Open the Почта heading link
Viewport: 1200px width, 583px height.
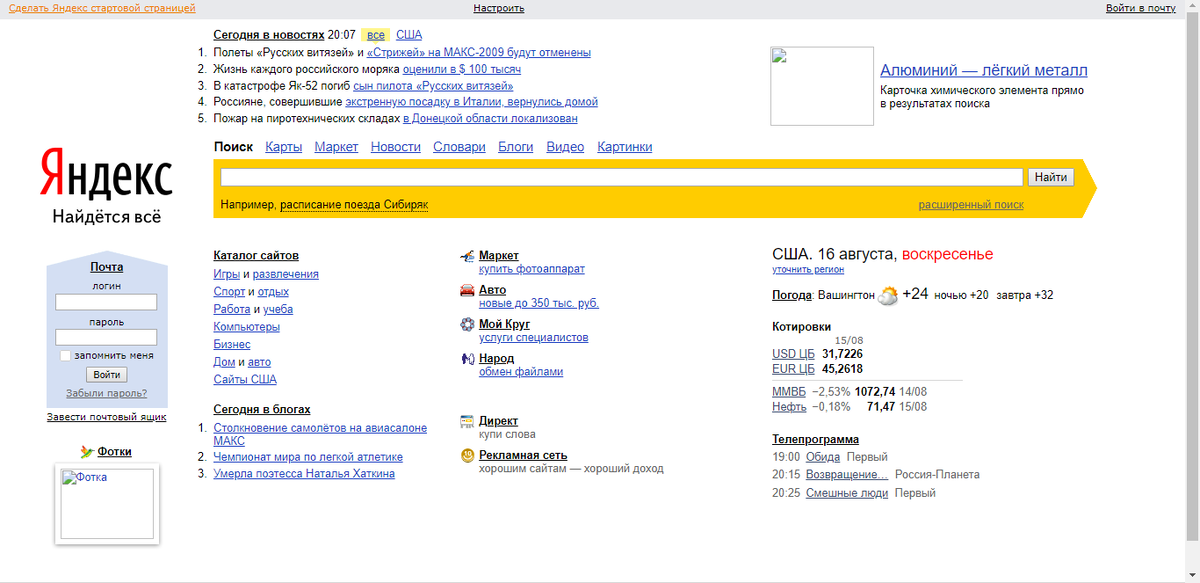tap(106, 267)
